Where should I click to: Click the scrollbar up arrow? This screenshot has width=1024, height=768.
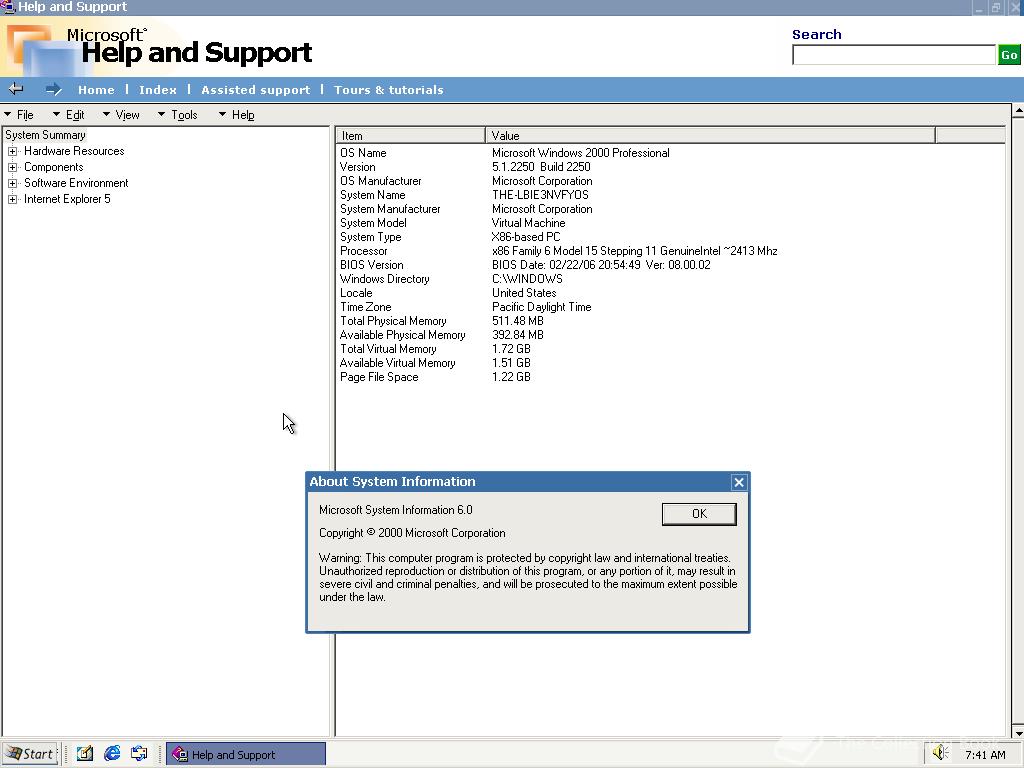[x=1017, y=112]
